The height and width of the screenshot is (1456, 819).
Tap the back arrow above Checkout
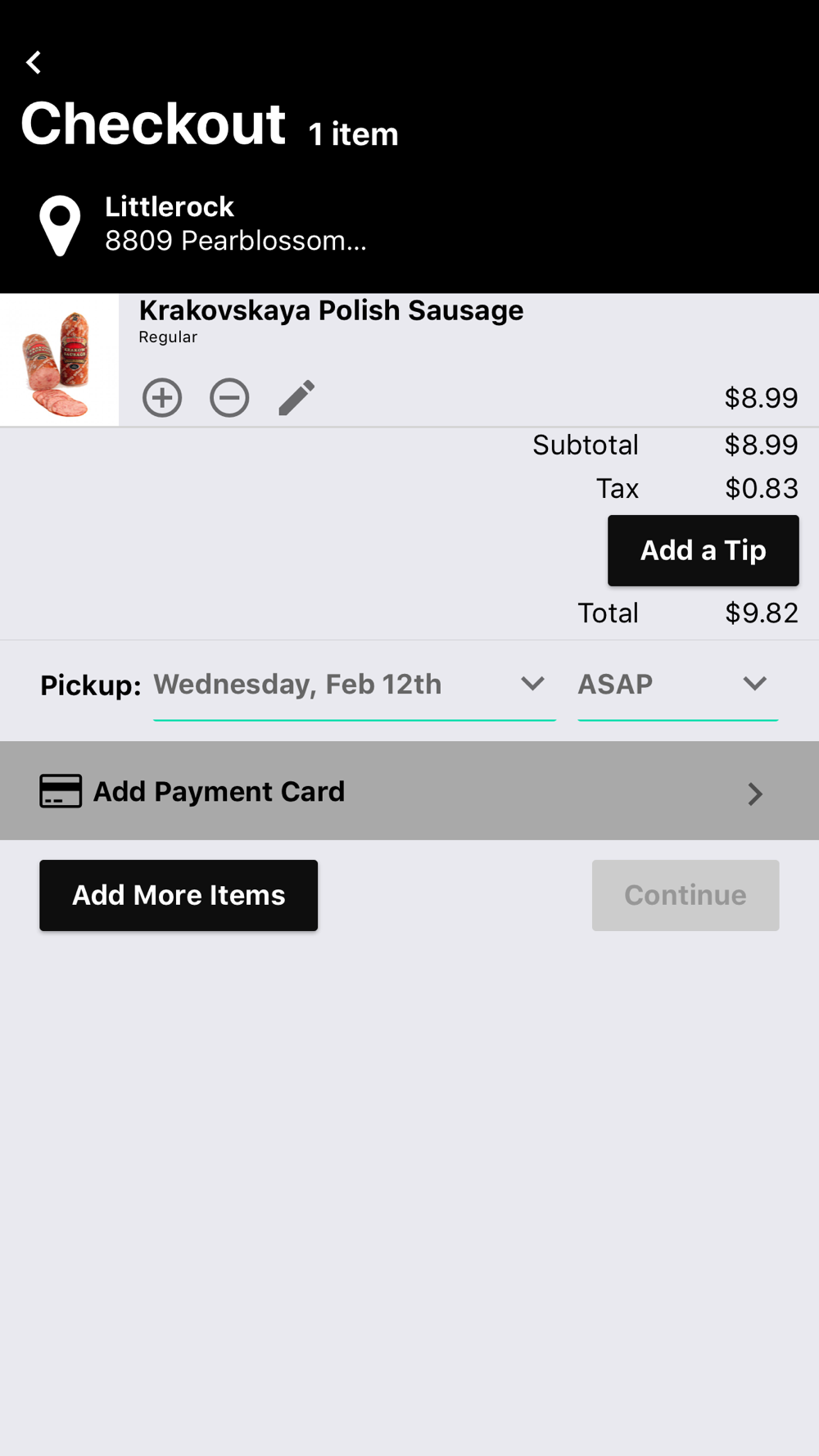pos(34,62)
